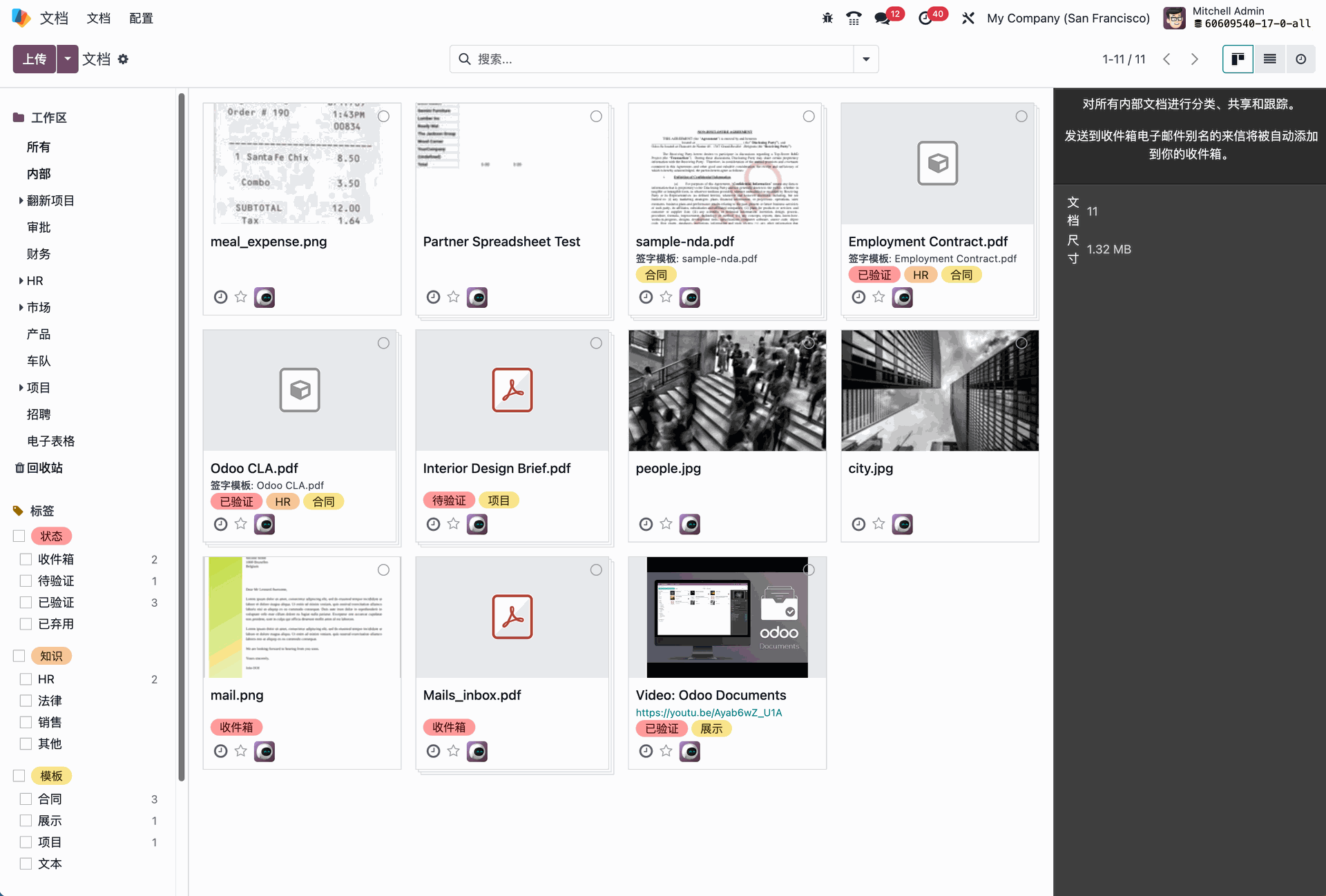Enable the 已验证 tag checkbox
The height and width of the screenshot is (896, 1326).
coord(26,603)
